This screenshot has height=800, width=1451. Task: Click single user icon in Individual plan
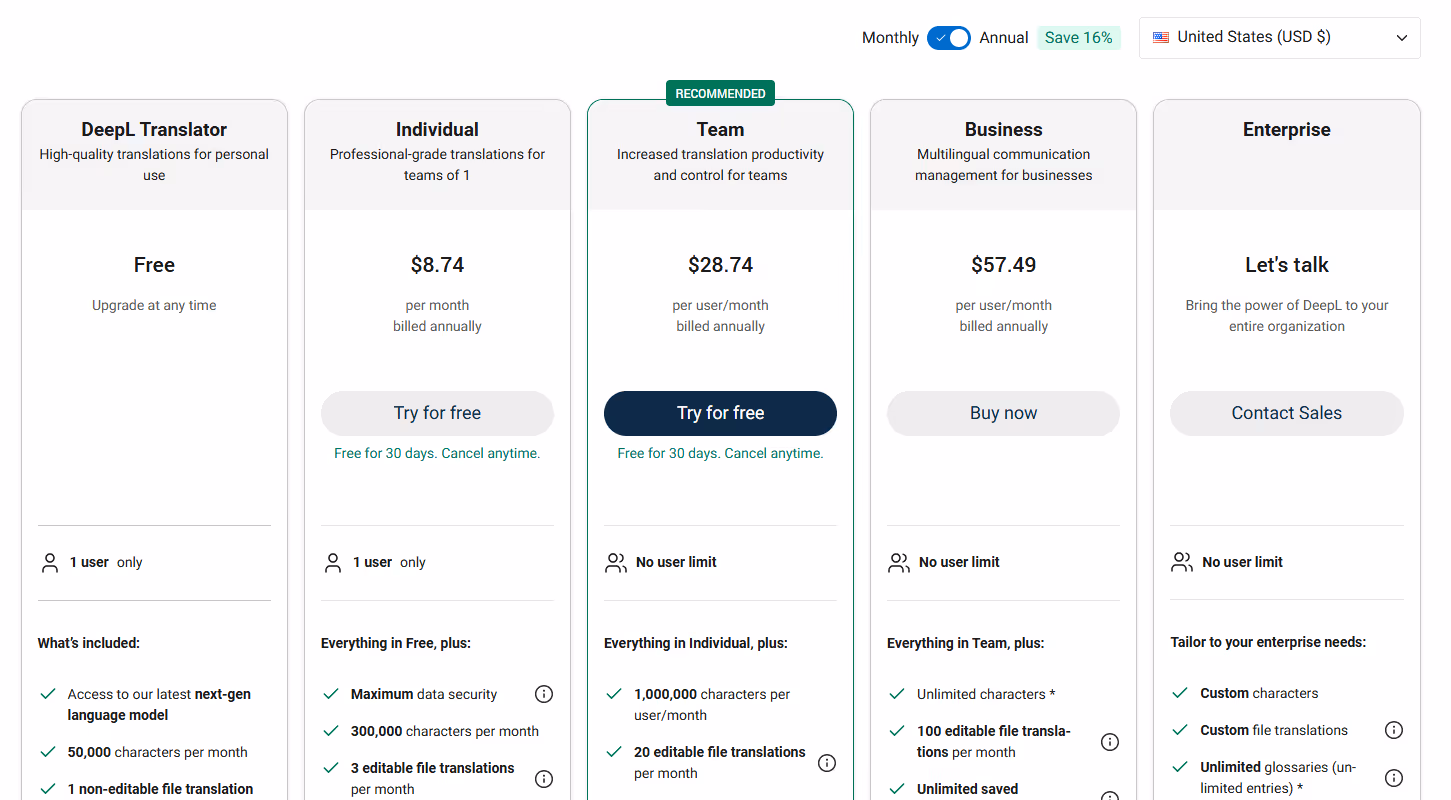tap(333, 563)
